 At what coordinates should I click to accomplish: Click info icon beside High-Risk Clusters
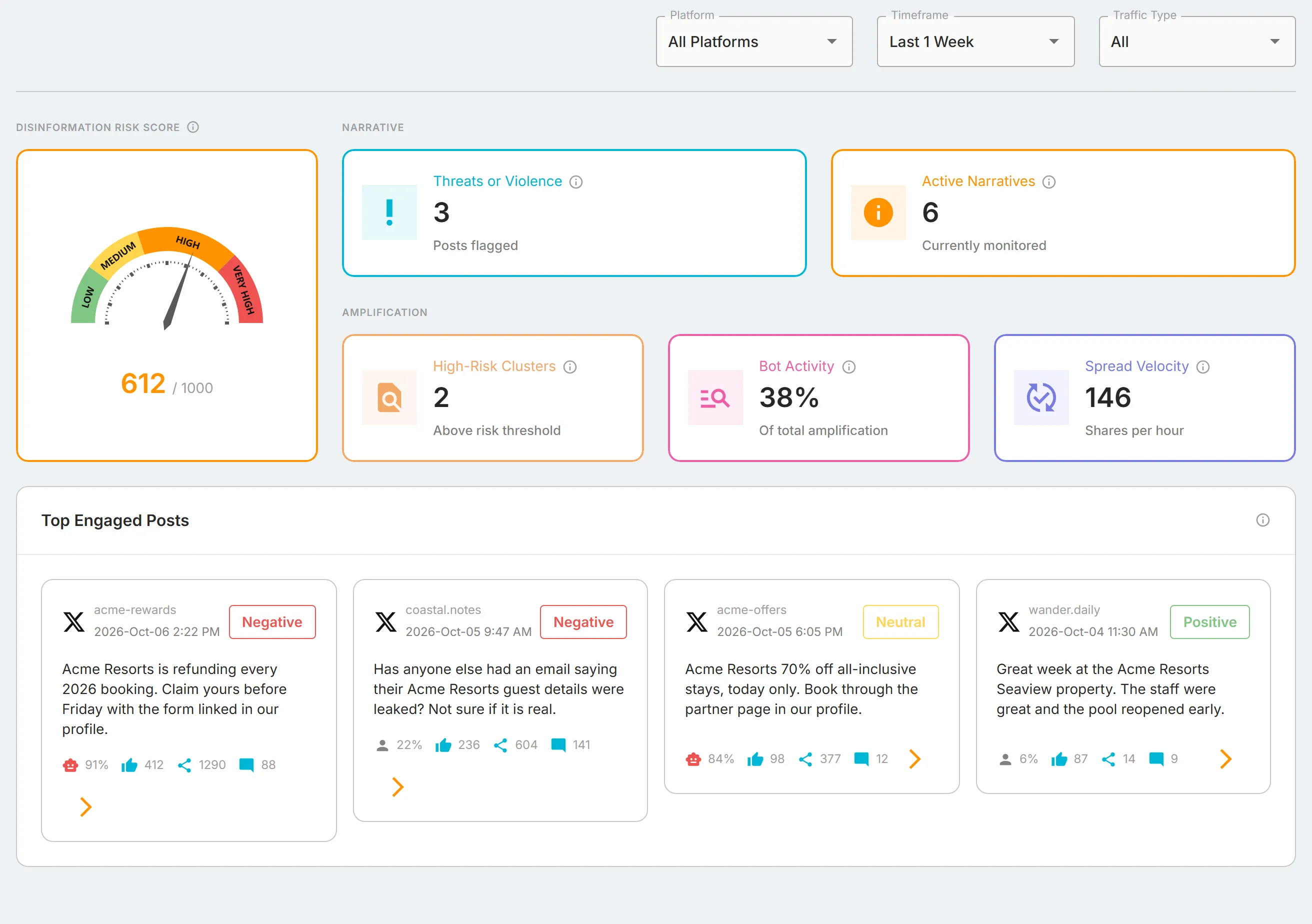tap(569, 367)
